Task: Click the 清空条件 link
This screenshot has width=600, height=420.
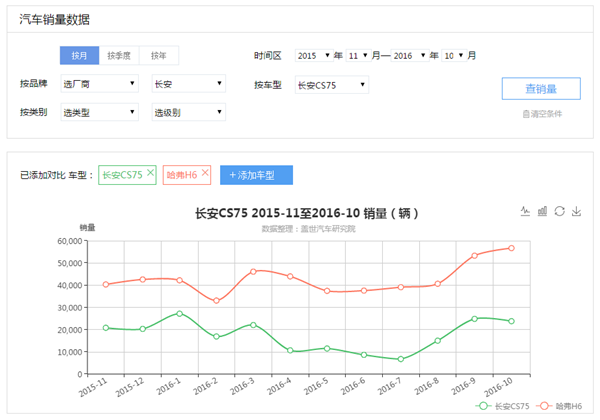Action: pos(542,114)
